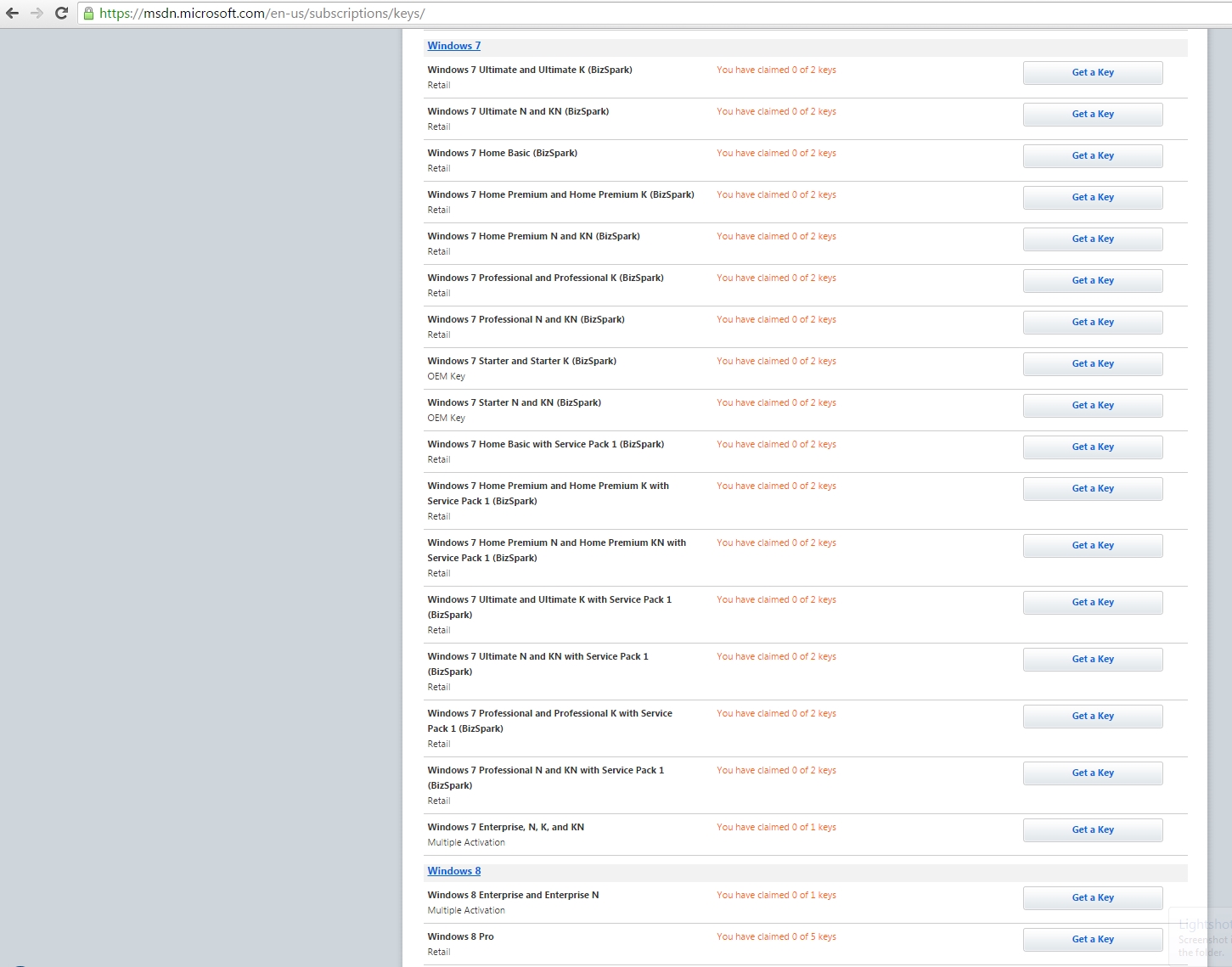
Task: Click the 'Windows 7 Ultimate N and KN (BizSpark)' product name
Action: tap(518, 111)
